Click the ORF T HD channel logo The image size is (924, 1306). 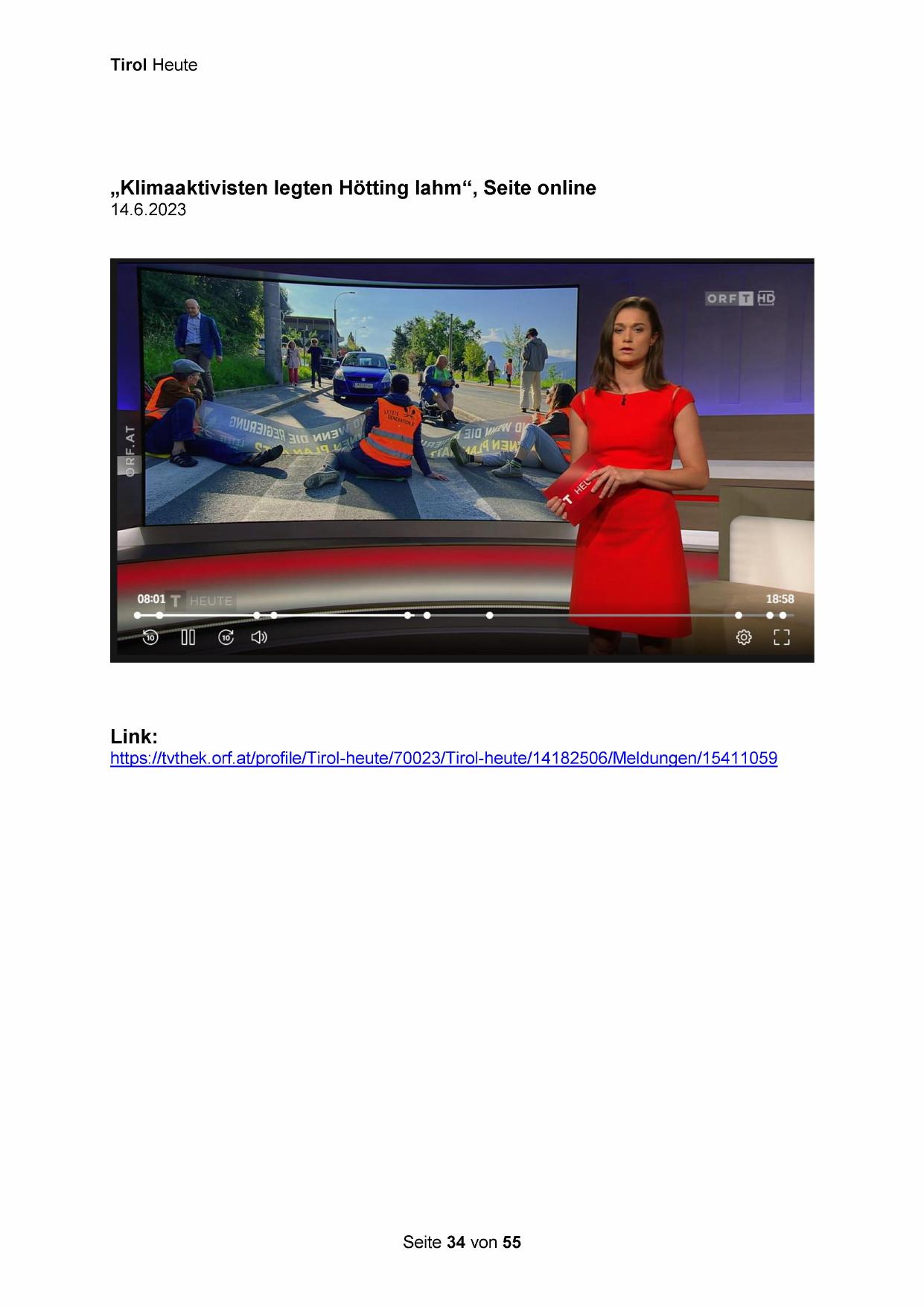click(740, 299)
